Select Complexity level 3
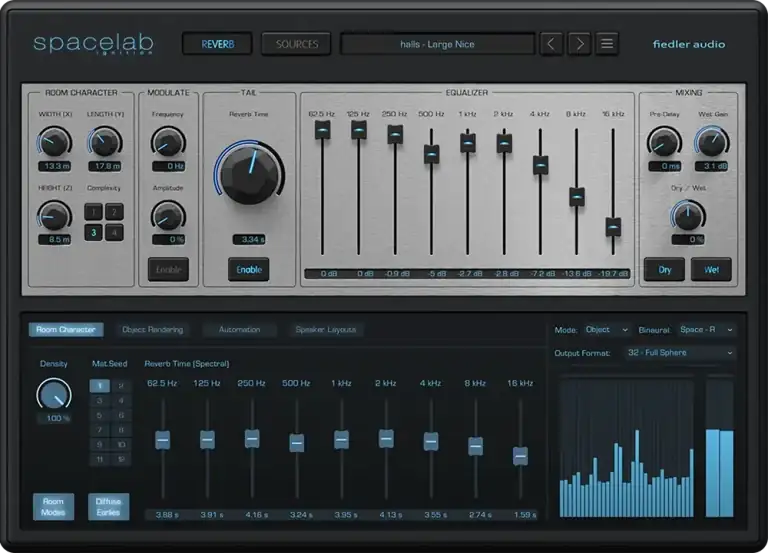 (94, 233)
